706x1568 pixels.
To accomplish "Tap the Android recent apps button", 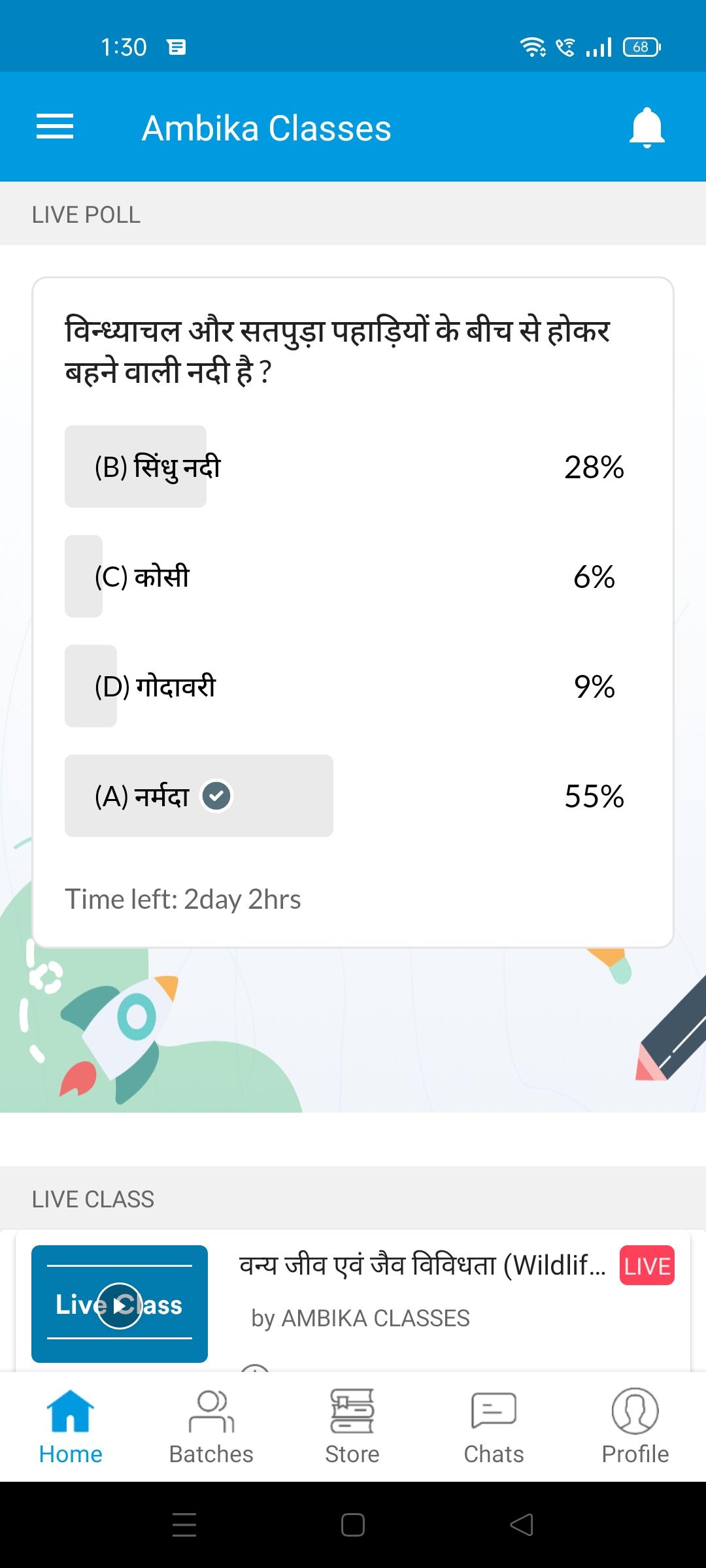I will coord(184,1525).
